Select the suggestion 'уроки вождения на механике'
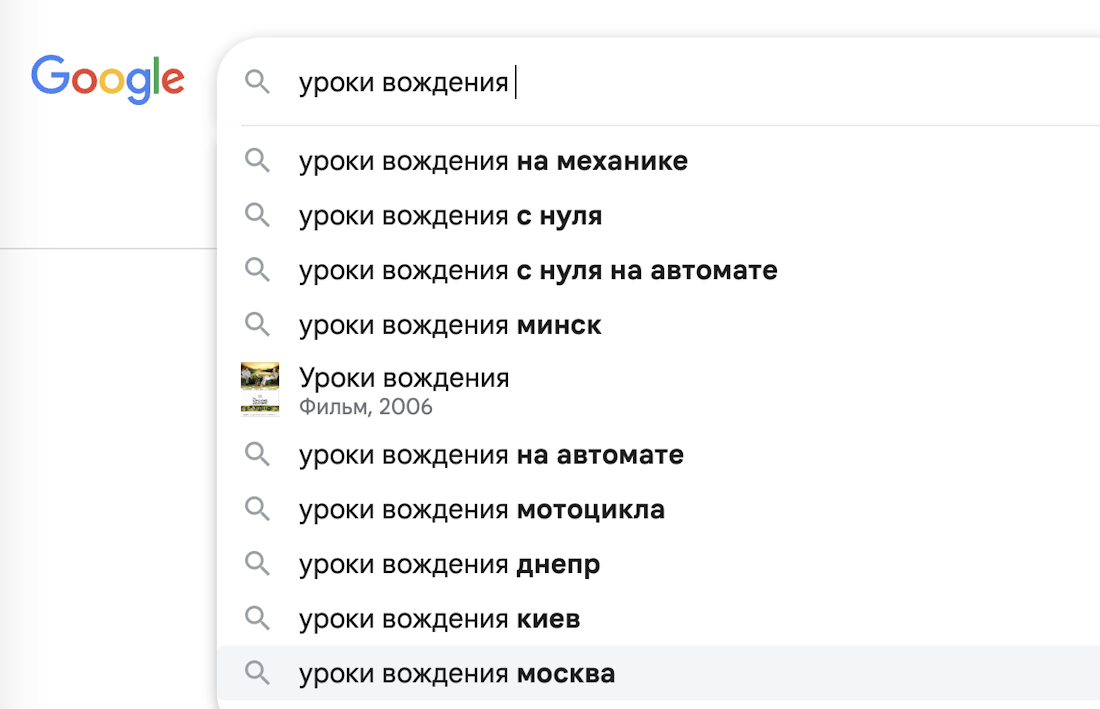 tap(492, 160)
